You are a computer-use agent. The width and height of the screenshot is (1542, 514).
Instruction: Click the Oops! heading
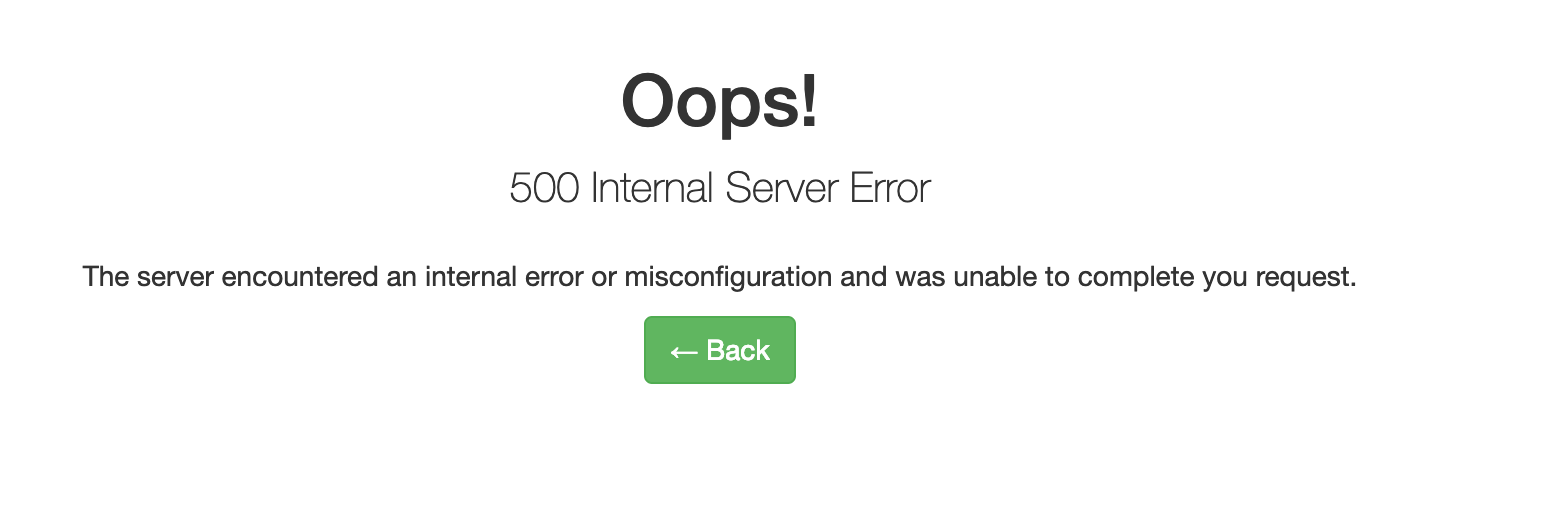(720, 102)
